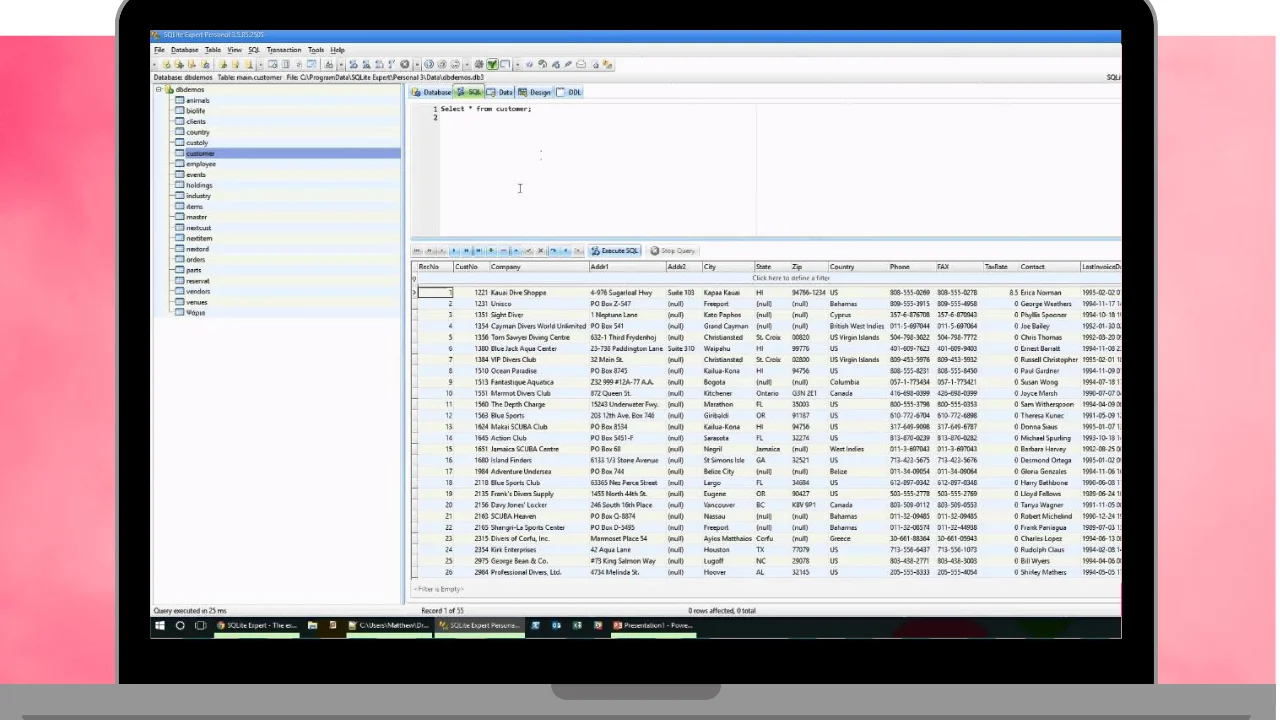Screen dimensions: 1280x720
Task: Open File Explorer from the taskbar
Action: 312,626
